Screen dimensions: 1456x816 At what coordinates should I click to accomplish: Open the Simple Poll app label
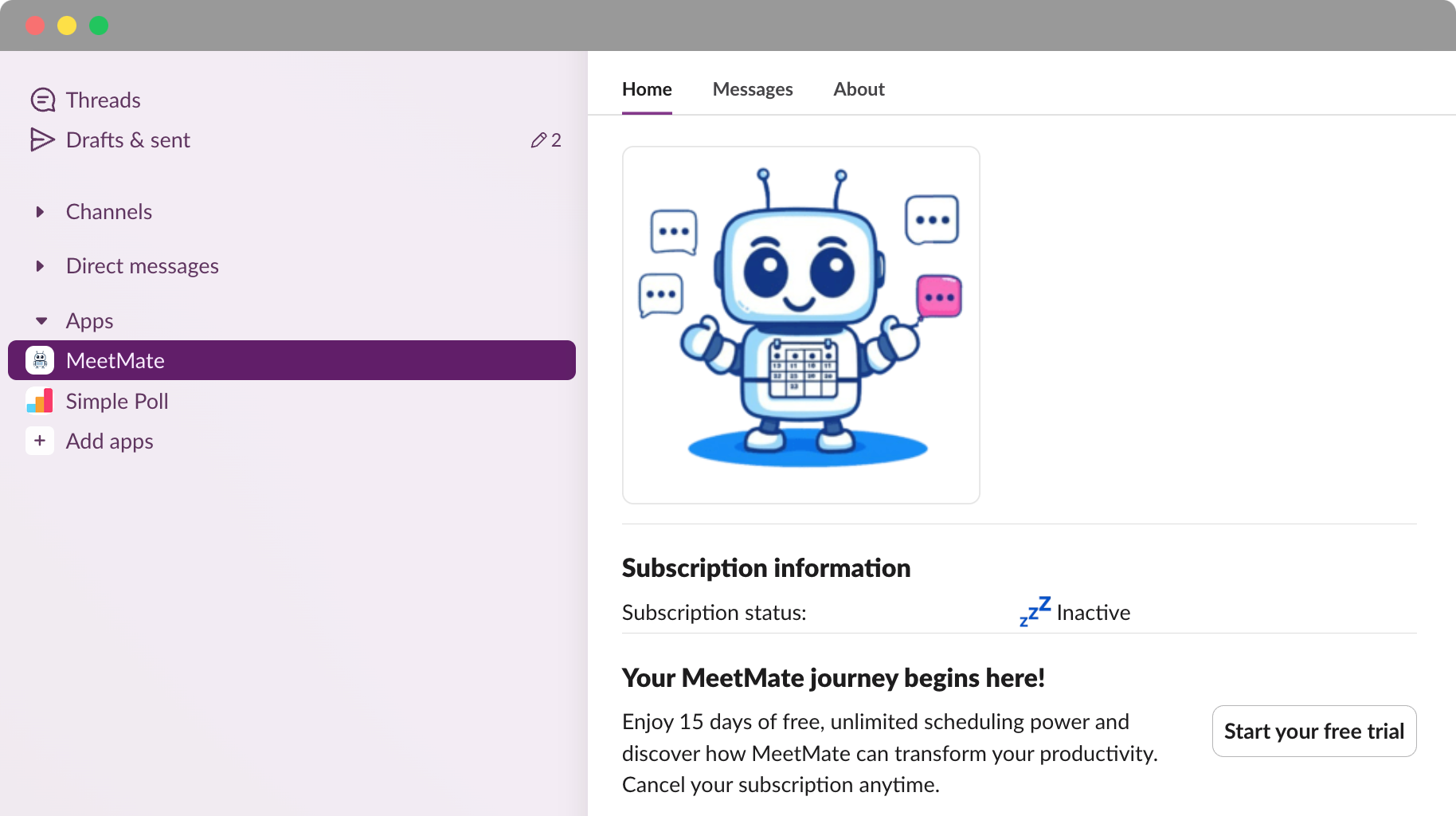pos(117,402)
